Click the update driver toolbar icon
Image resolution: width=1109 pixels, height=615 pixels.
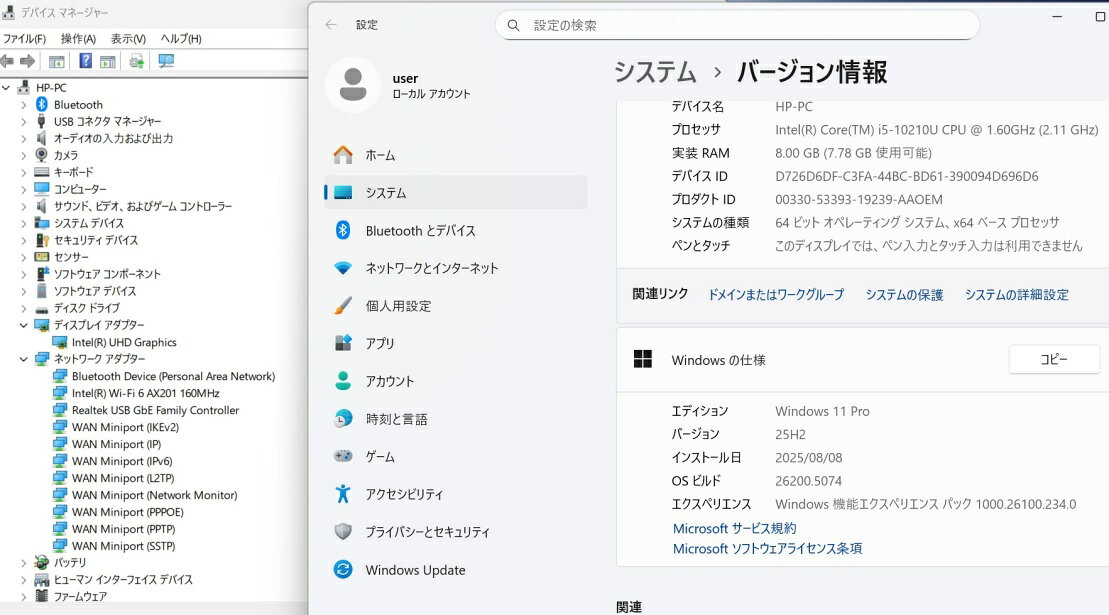[x=136, y=62]
